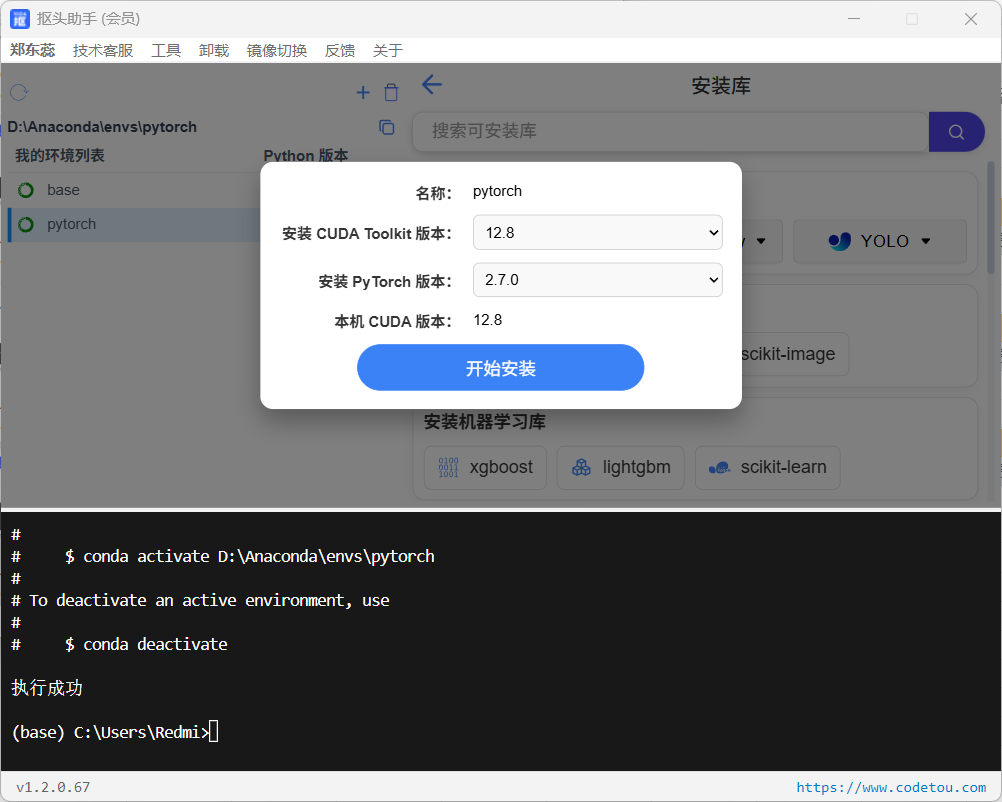The width and height of the screenshot is (1002, 802).
Task: Open the 工具 menu
Action: (x=166, y=50)
